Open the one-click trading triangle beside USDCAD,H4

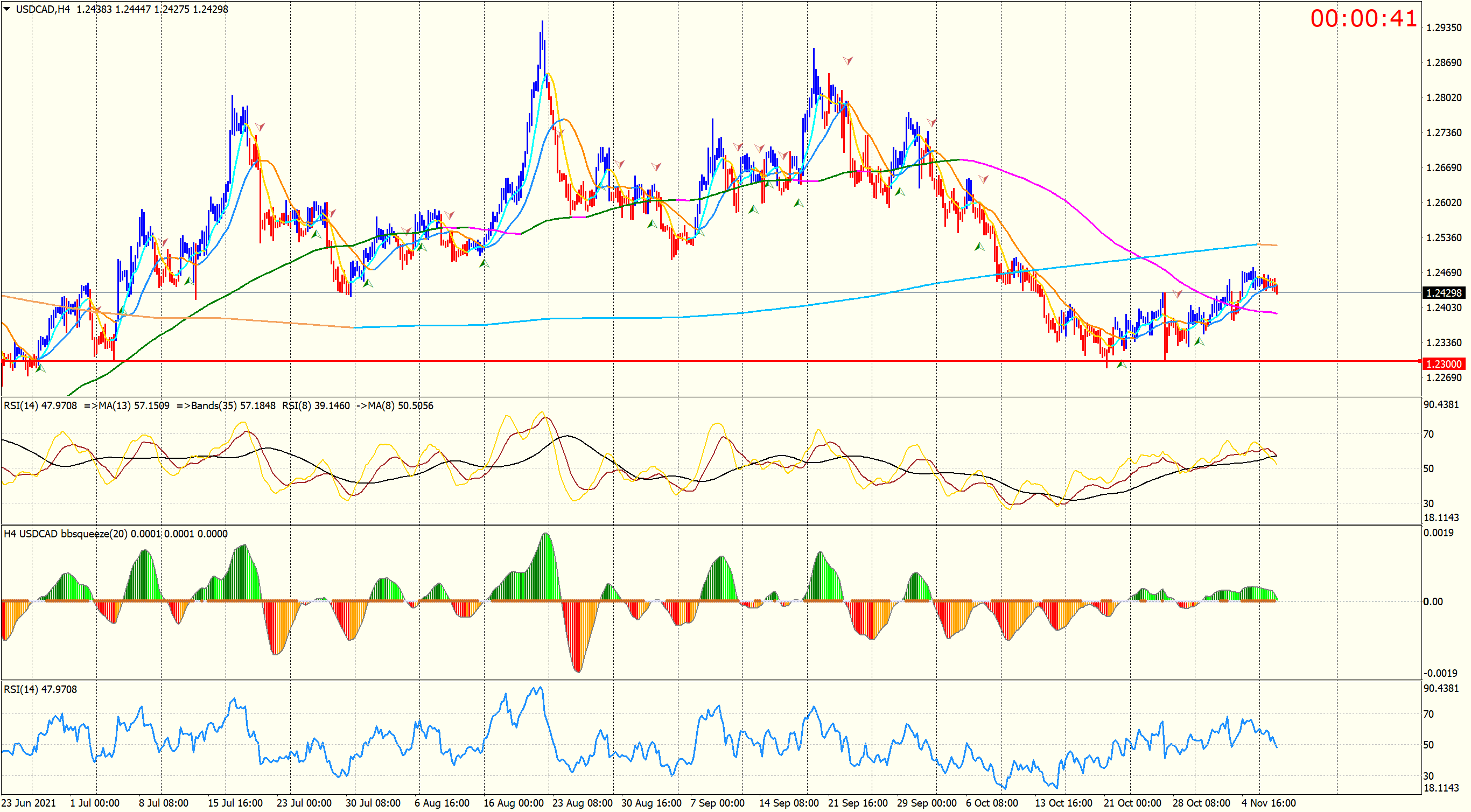(7, 9)
